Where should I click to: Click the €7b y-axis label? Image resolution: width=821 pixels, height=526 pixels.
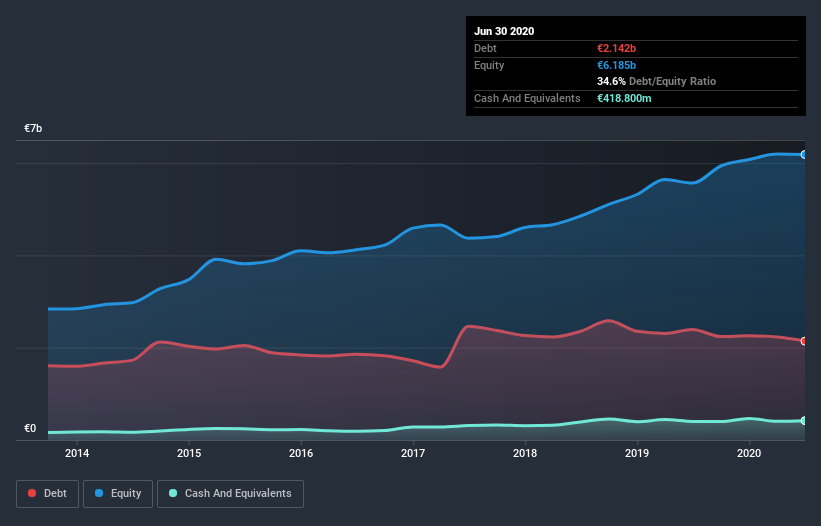(33, 128)
